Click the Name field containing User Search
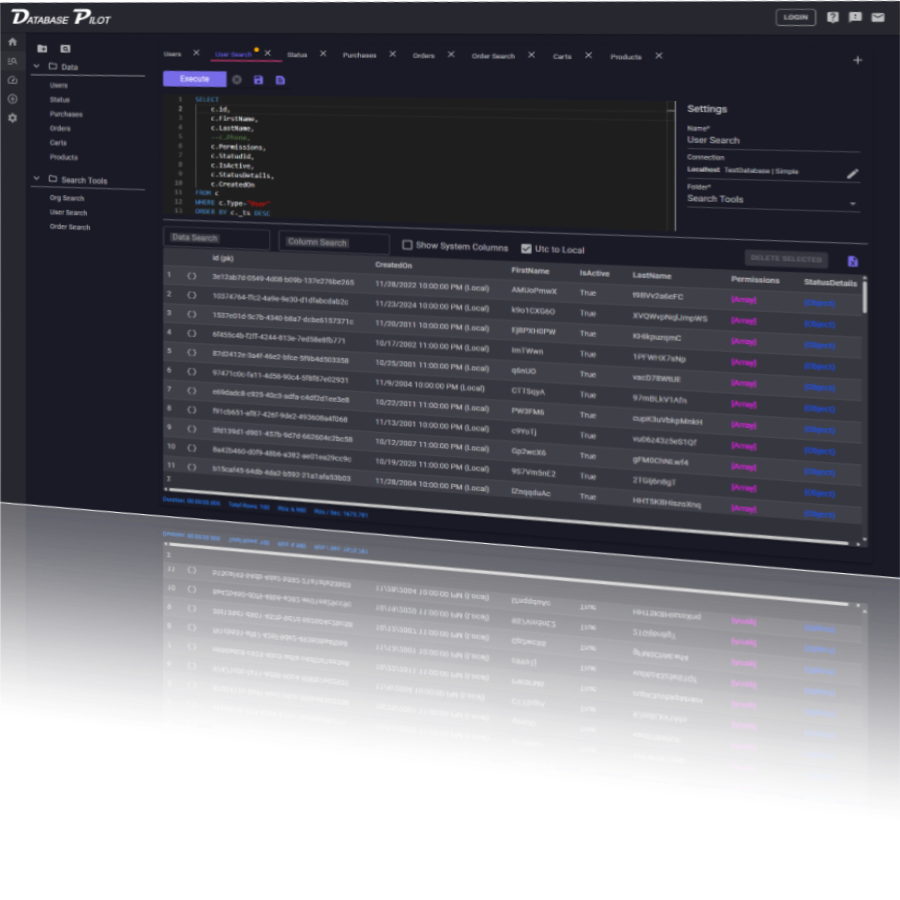The image size is (900, 900). pos(773,141)
